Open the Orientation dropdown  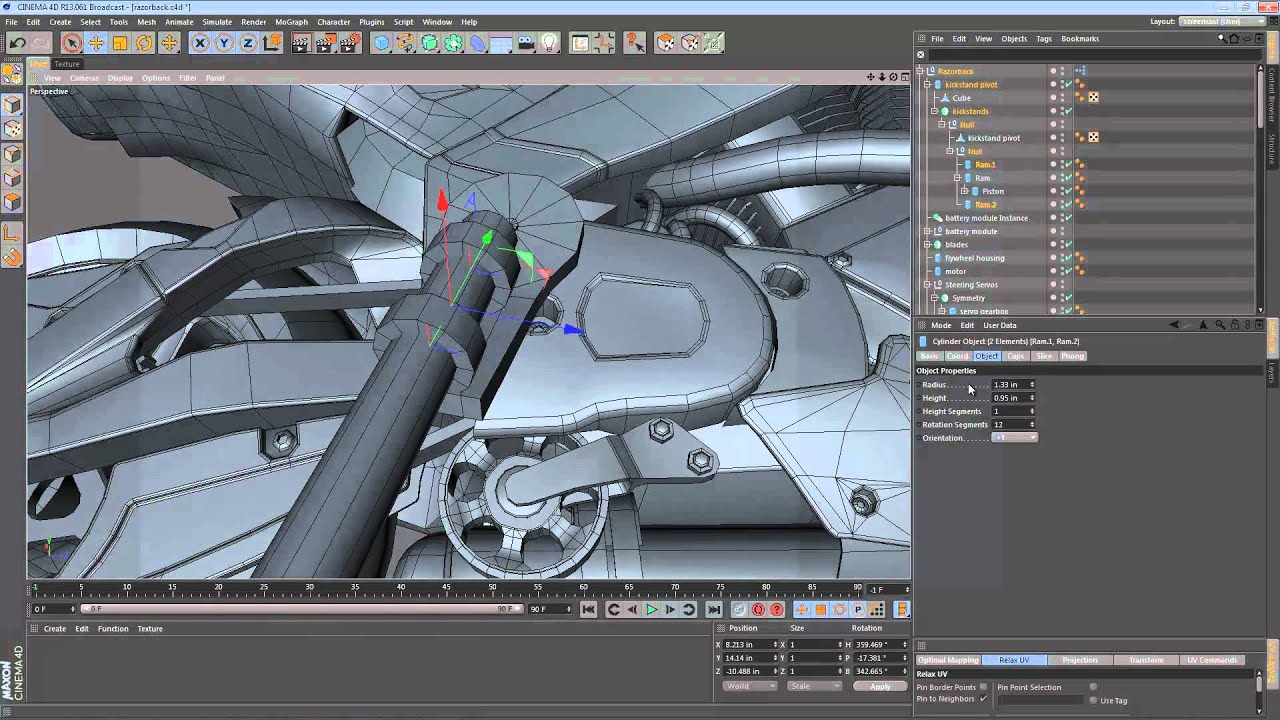pyautogui.click(x=1015, y=438)
